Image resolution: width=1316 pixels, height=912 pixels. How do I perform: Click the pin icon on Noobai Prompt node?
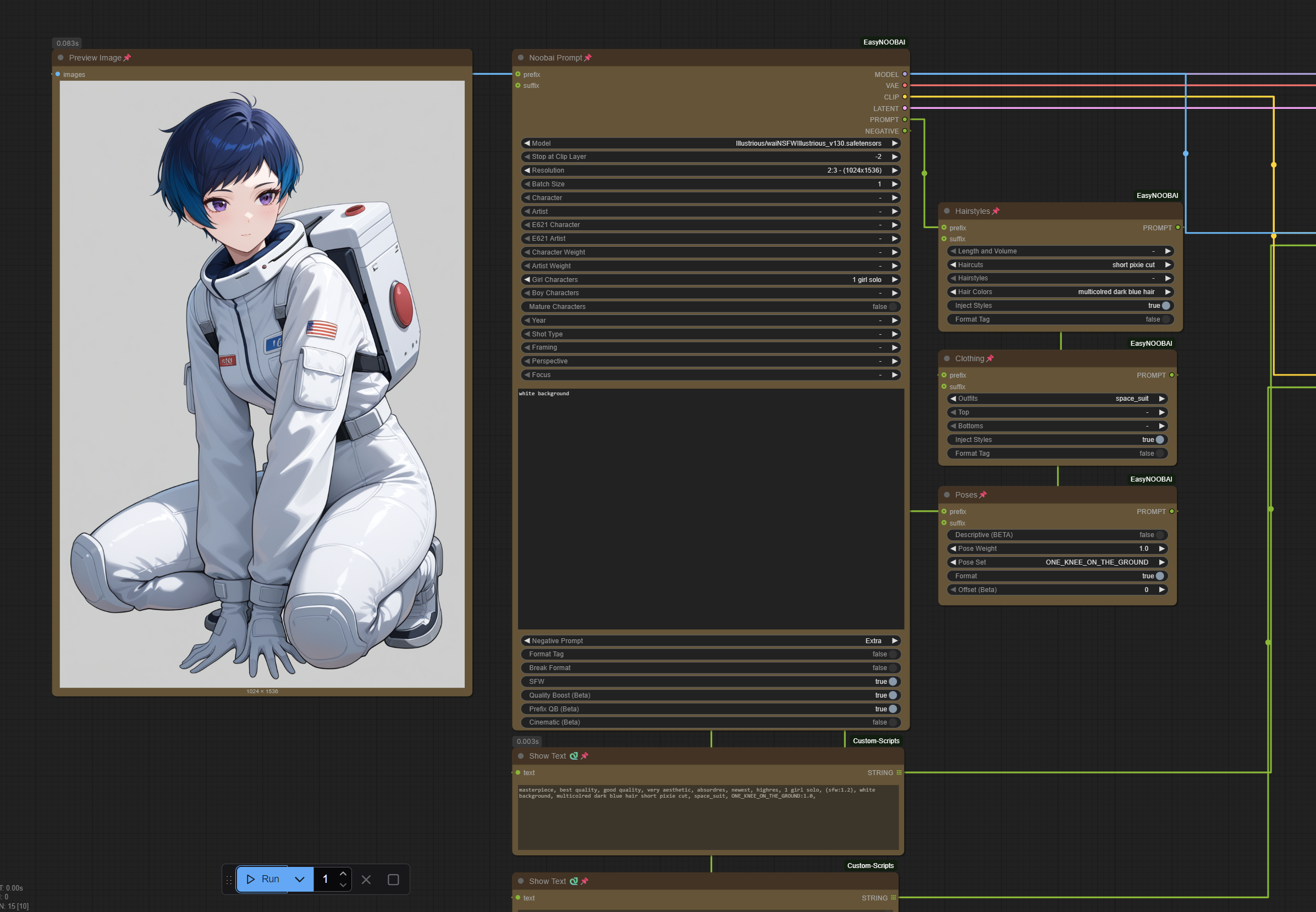click(x=588, y=58)
